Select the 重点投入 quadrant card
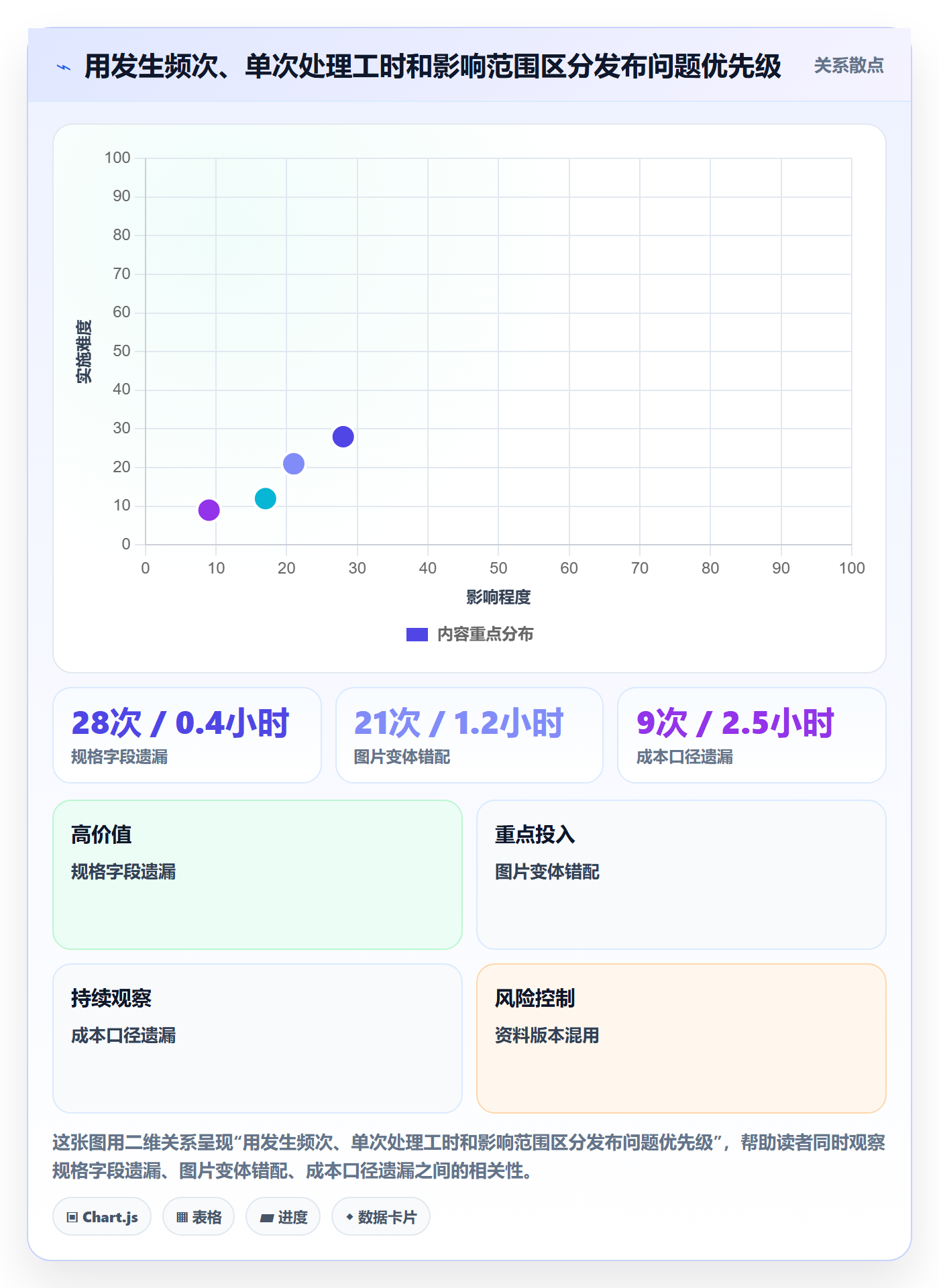 [x=681, y=875]
